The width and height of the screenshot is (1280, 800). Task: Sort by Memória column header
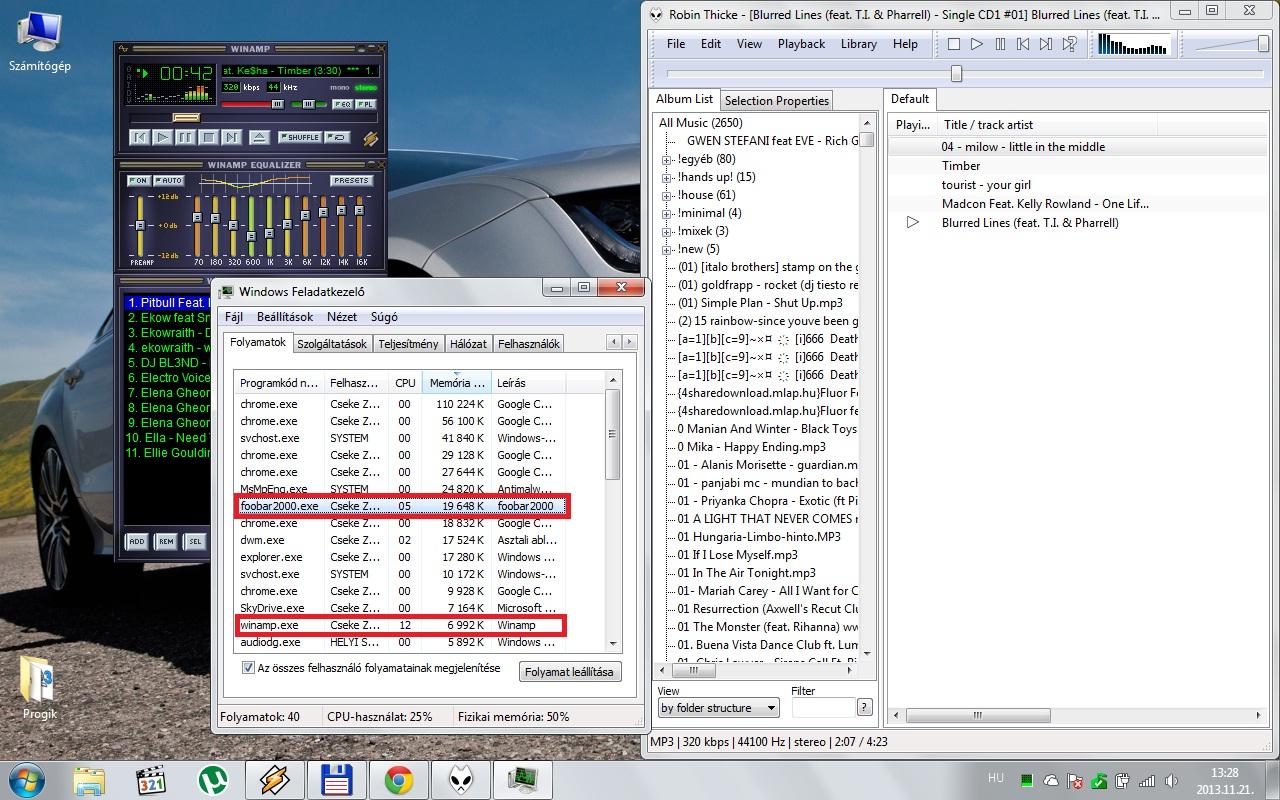457,383
